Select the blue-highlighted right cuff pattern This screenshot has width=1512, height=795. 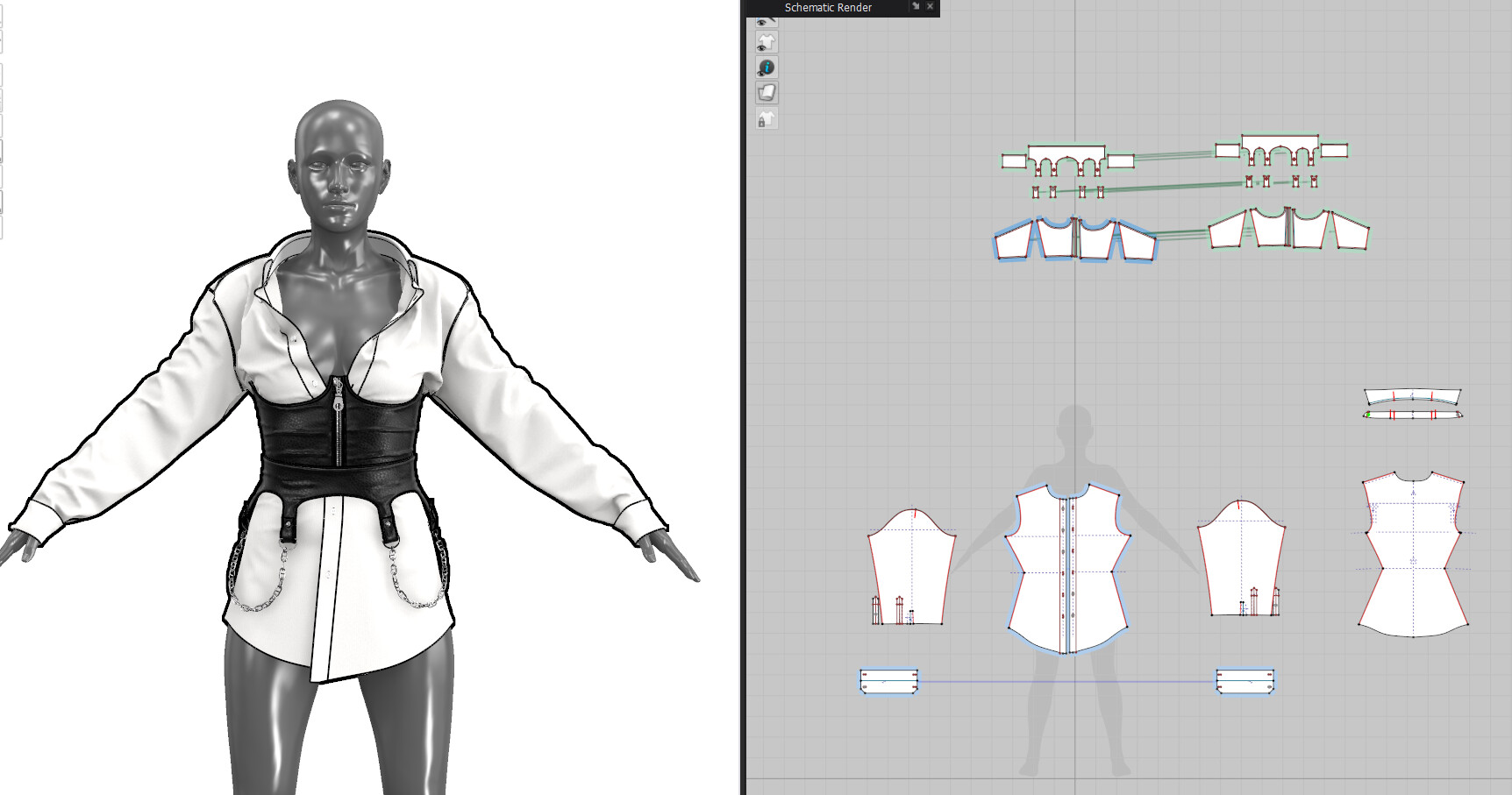tap(1245, 679)
